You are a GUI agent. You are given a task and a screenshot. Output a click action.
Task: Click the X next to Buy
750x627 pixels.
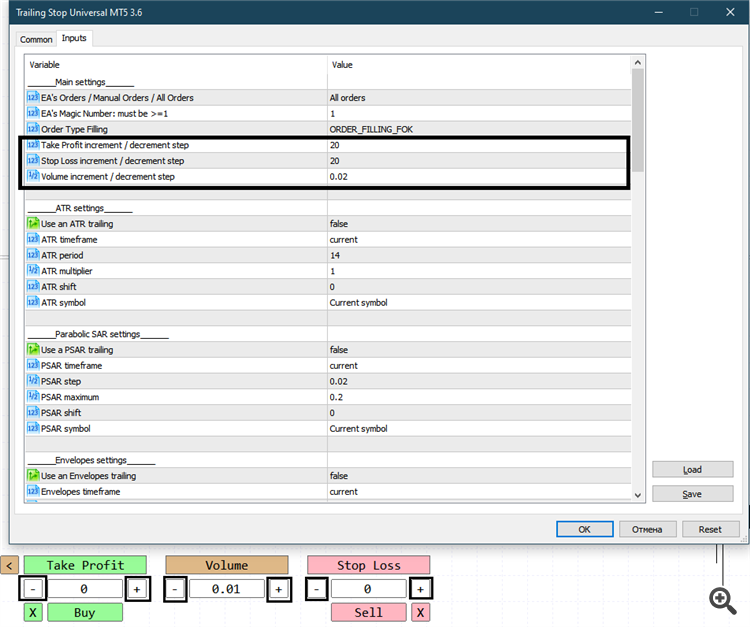33,613
